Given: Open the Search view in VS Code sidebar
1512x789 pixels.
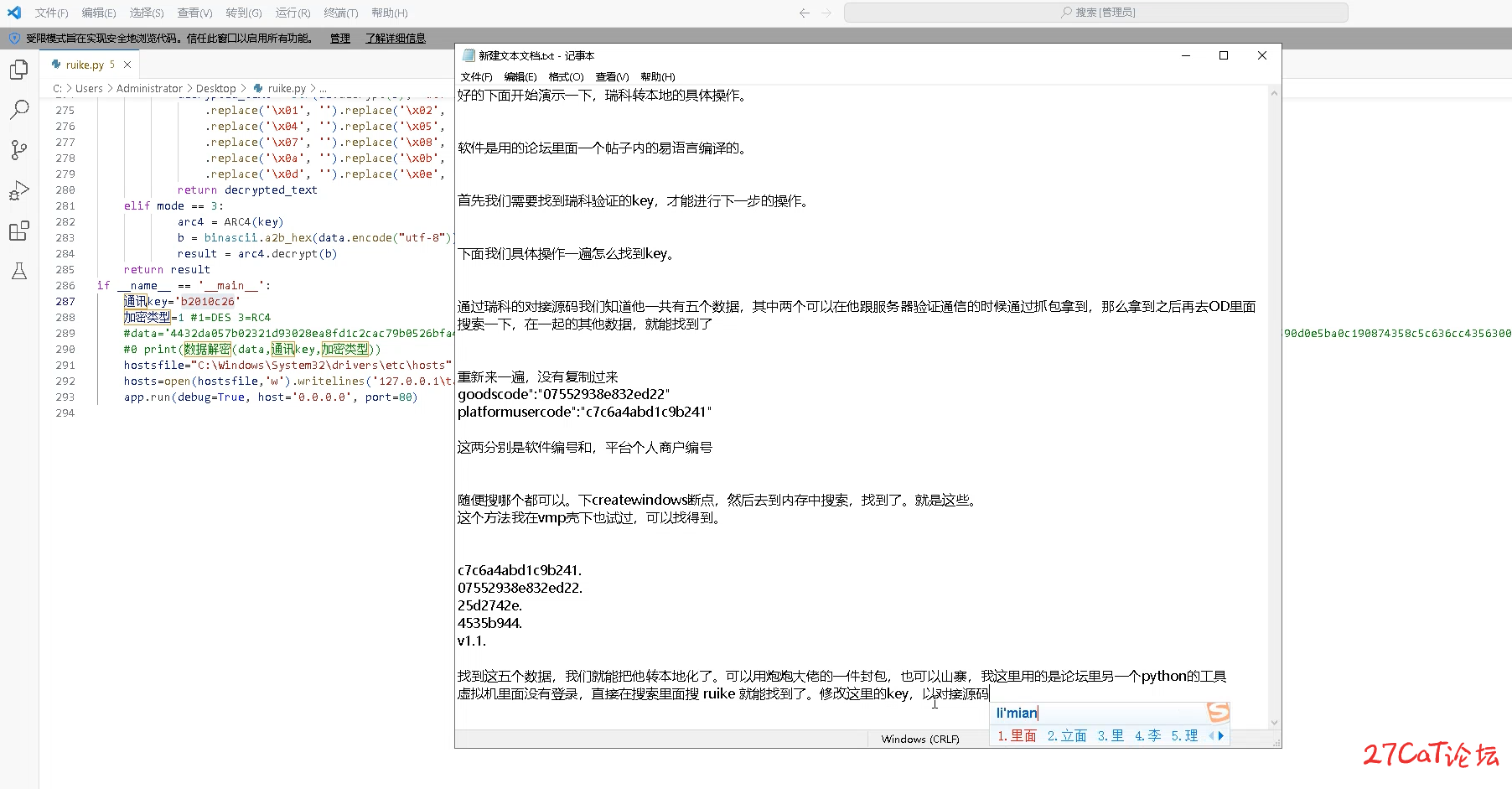Looking at the screenshot, I should pos(19,110).
